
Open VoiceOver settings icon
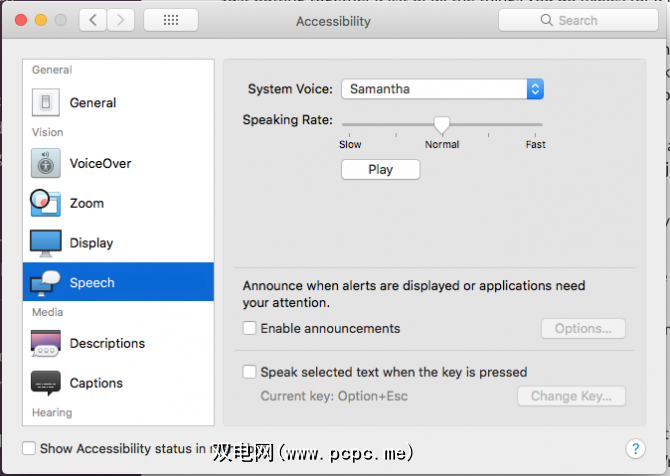tap(45, 163)
